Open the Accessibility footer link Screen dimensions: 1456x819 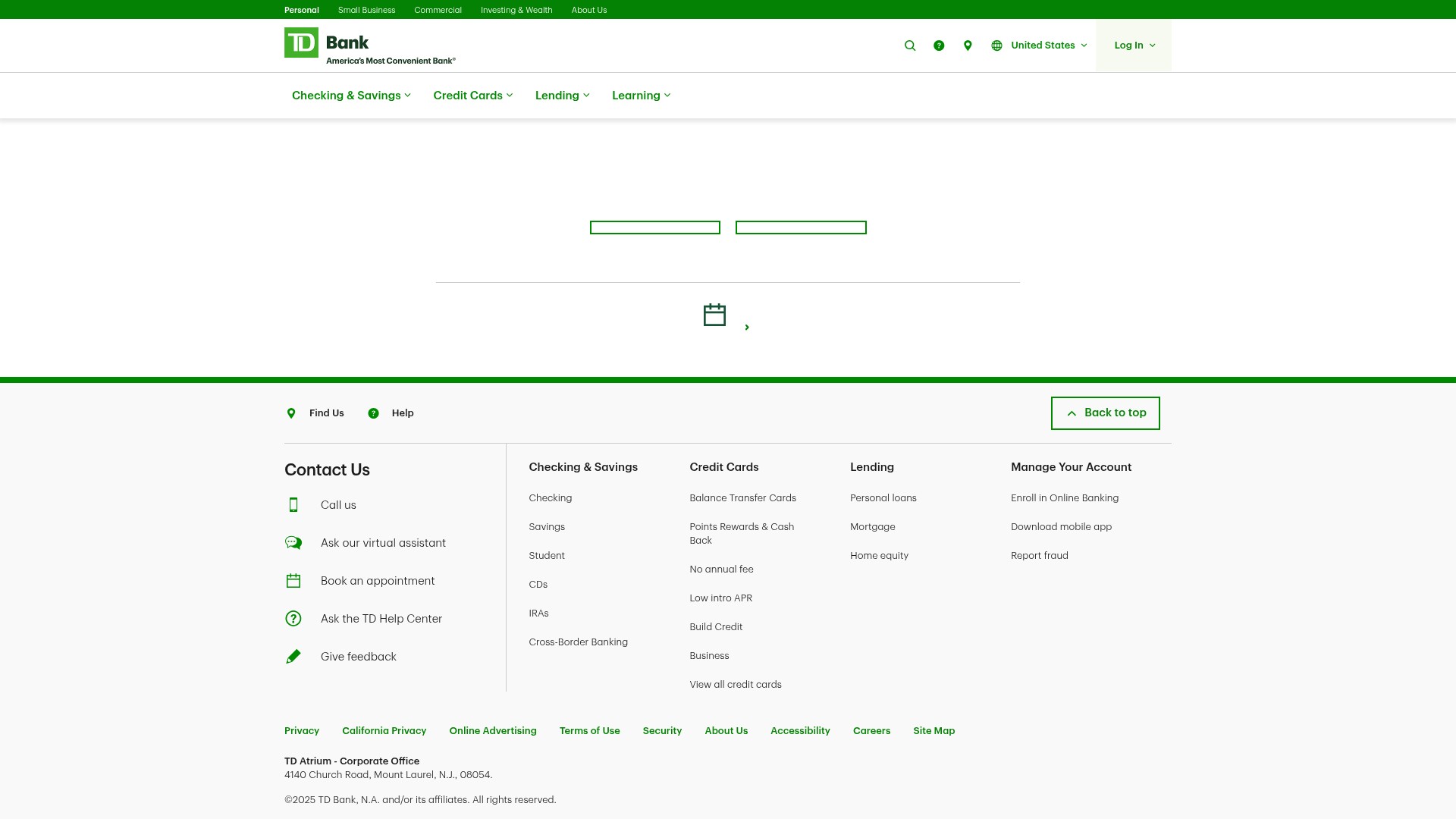(801, 731)
